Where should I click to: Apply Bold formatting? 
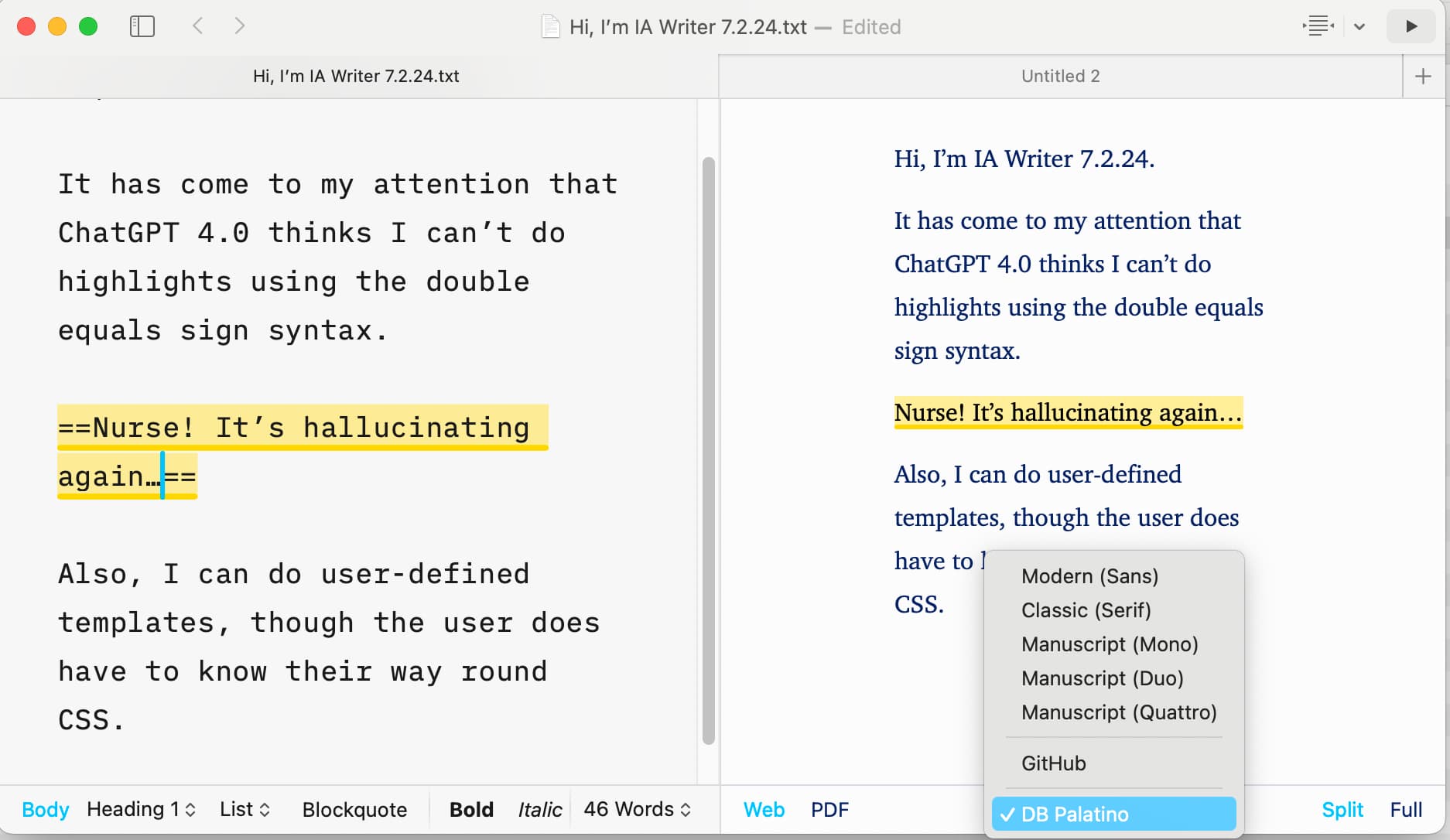click(471, 809)
